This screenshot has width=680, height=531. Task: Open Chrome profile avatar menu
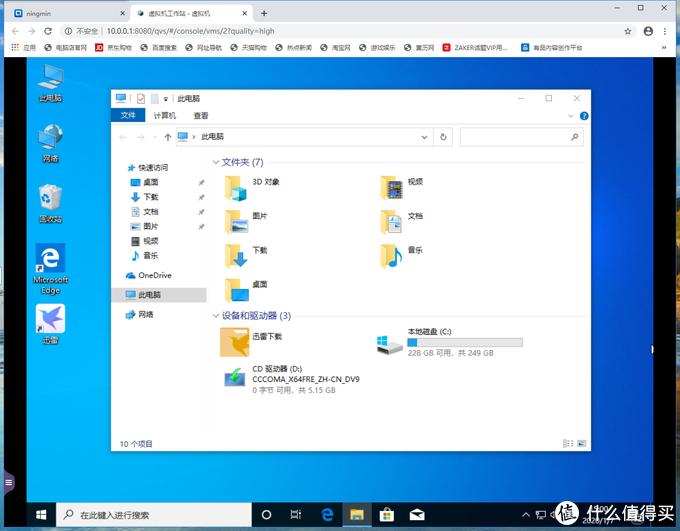[648, 31]
